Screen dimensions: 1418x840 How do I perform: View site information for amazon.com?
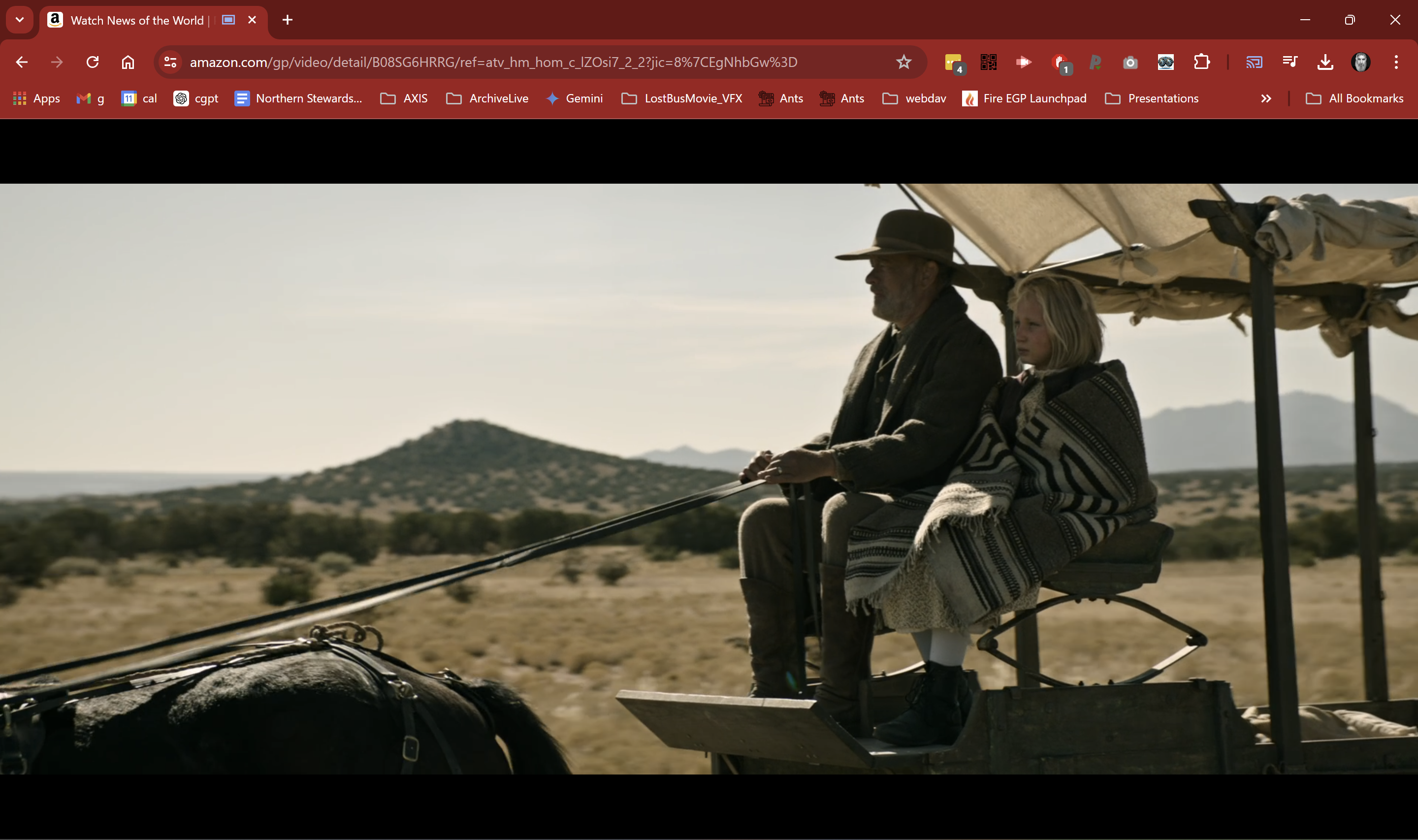170,62
